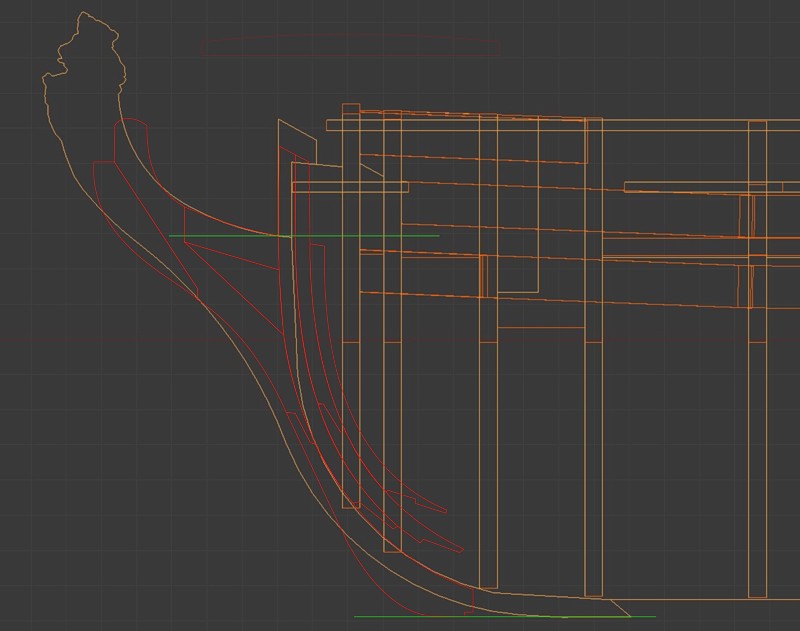Click the red dashed ellipse outline
This screenshot has height=631, width=800.
(x=350, y=36)
